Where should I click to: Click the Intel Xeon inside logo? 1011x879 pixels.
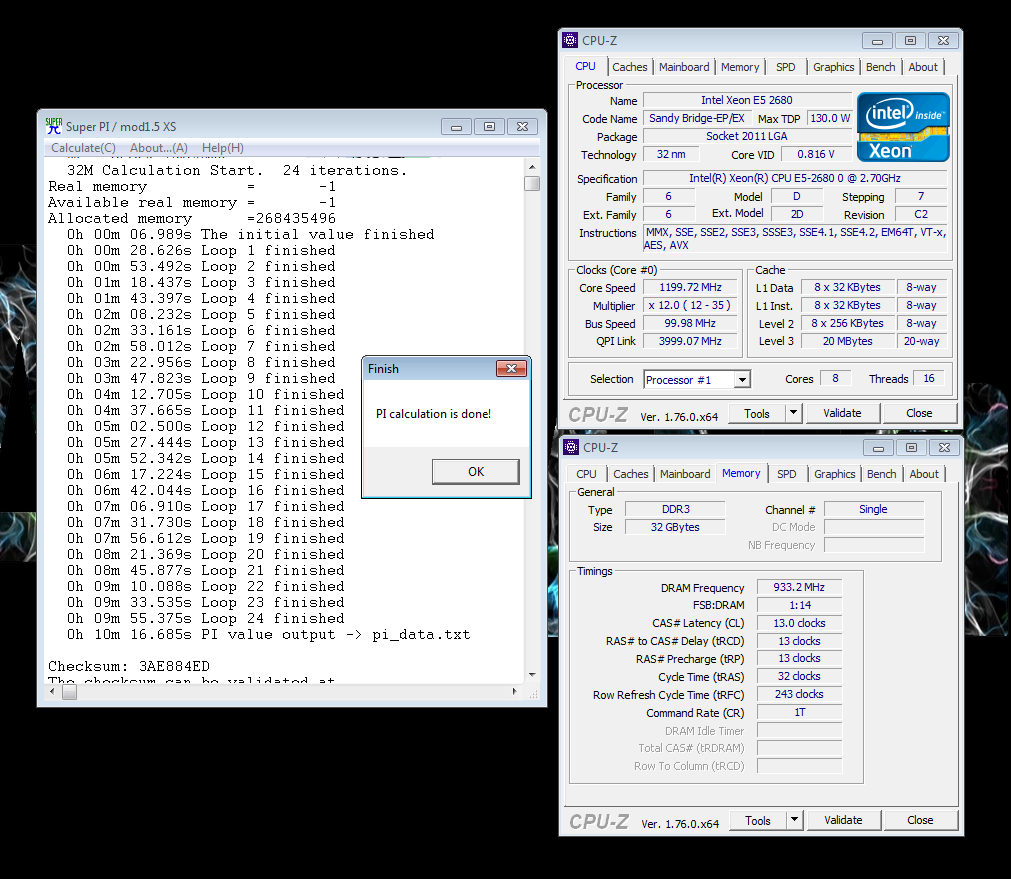pyautogui.click(x=903, y=127)
